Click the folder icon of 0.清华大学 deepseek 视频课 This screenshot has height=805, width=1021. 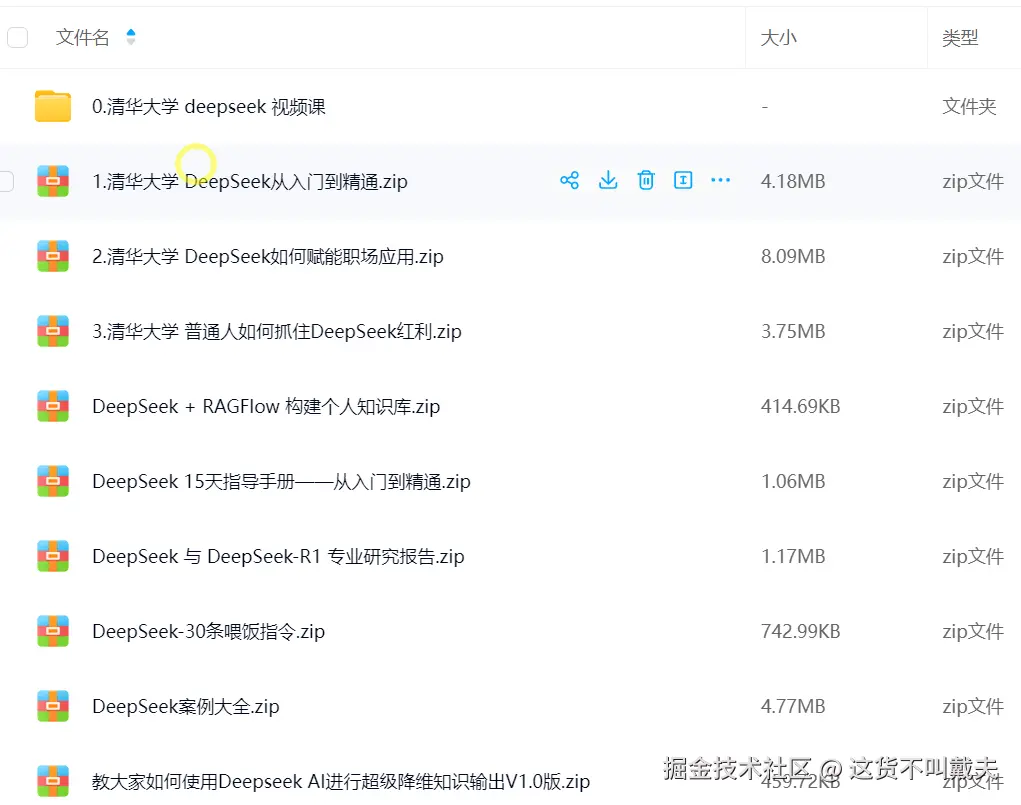click(53, 106)
